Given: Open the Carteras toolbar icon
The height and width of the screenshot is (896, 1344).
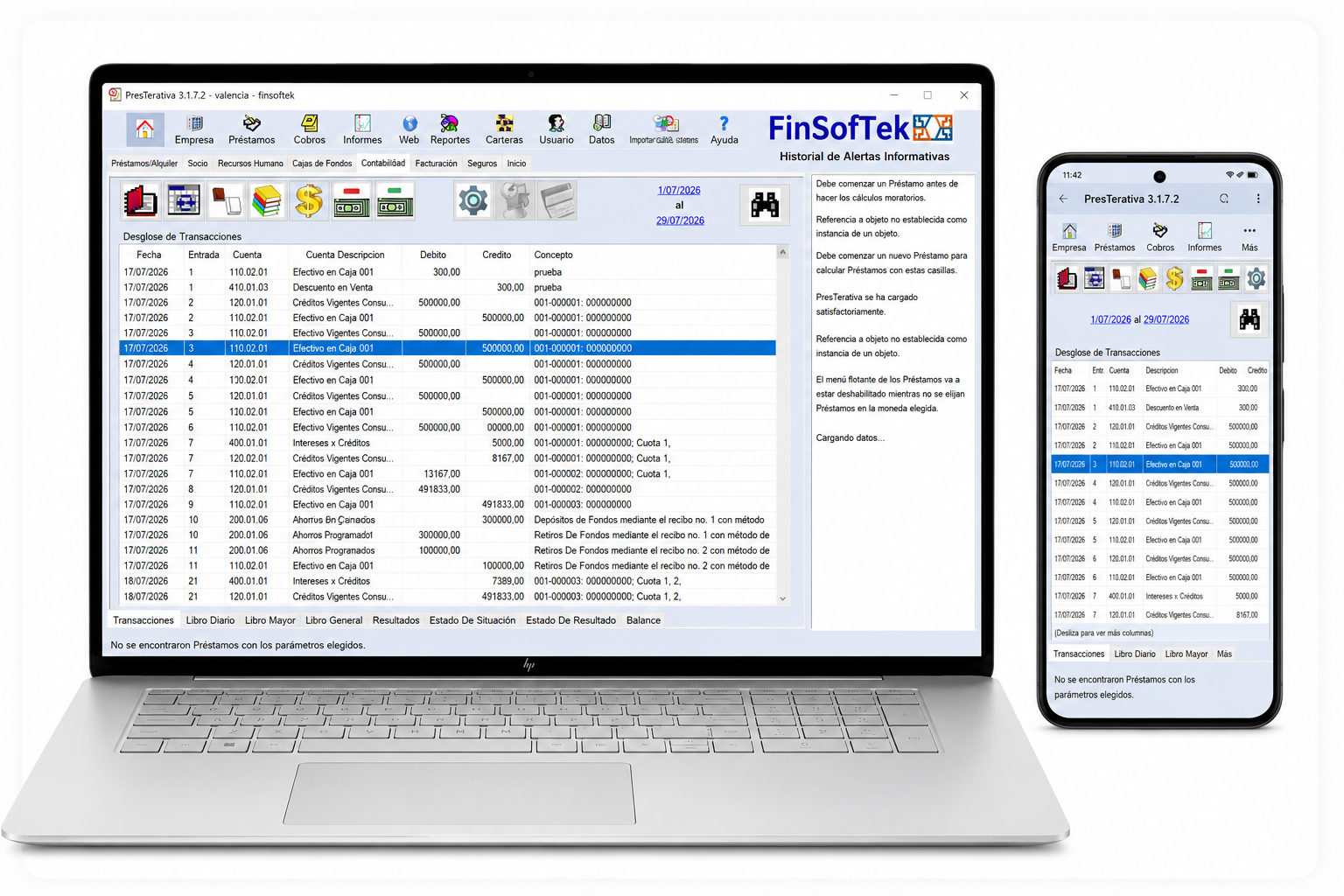Looking at the screenshot, I should coord(504,129).
